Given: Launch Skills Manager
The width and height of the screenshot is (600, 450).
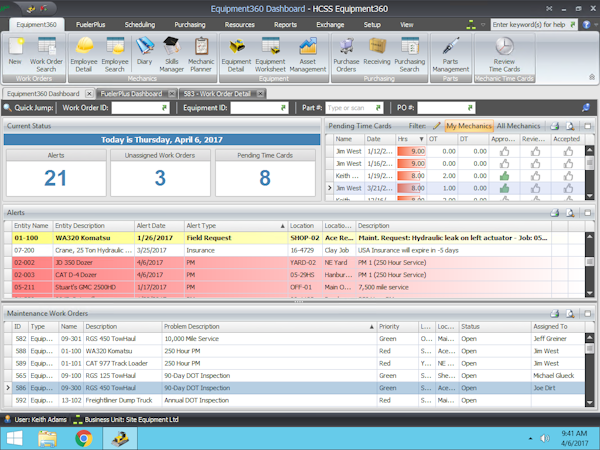Looking at the screenshot, I should (171, 55).
